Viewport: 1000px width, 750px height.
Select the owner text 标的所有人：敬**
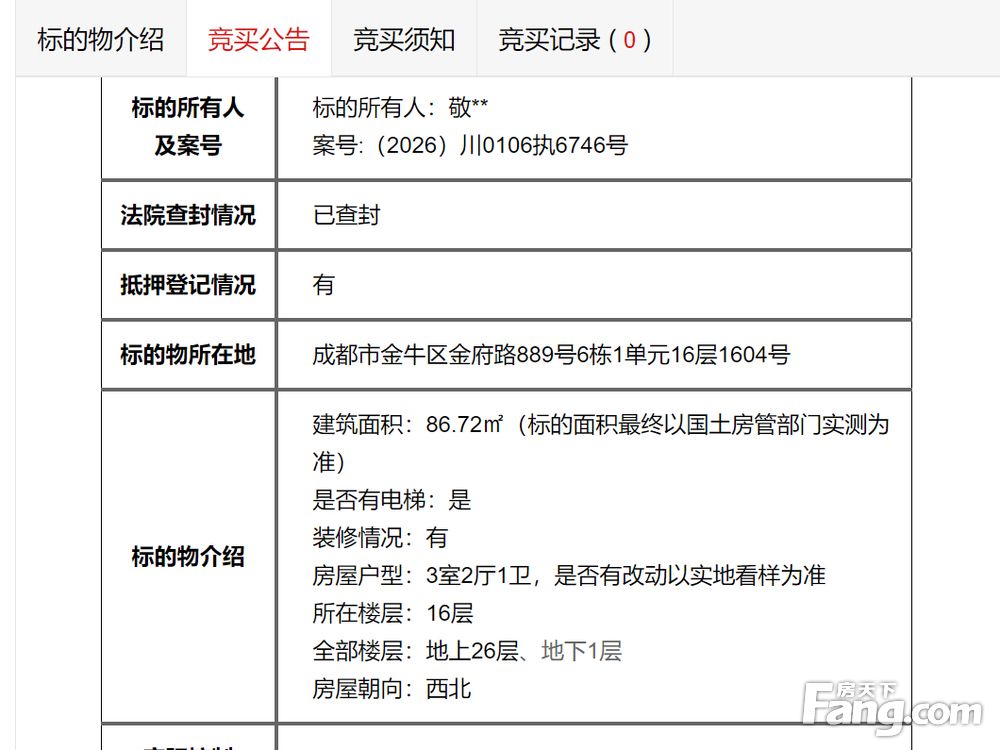click(401, 107)
